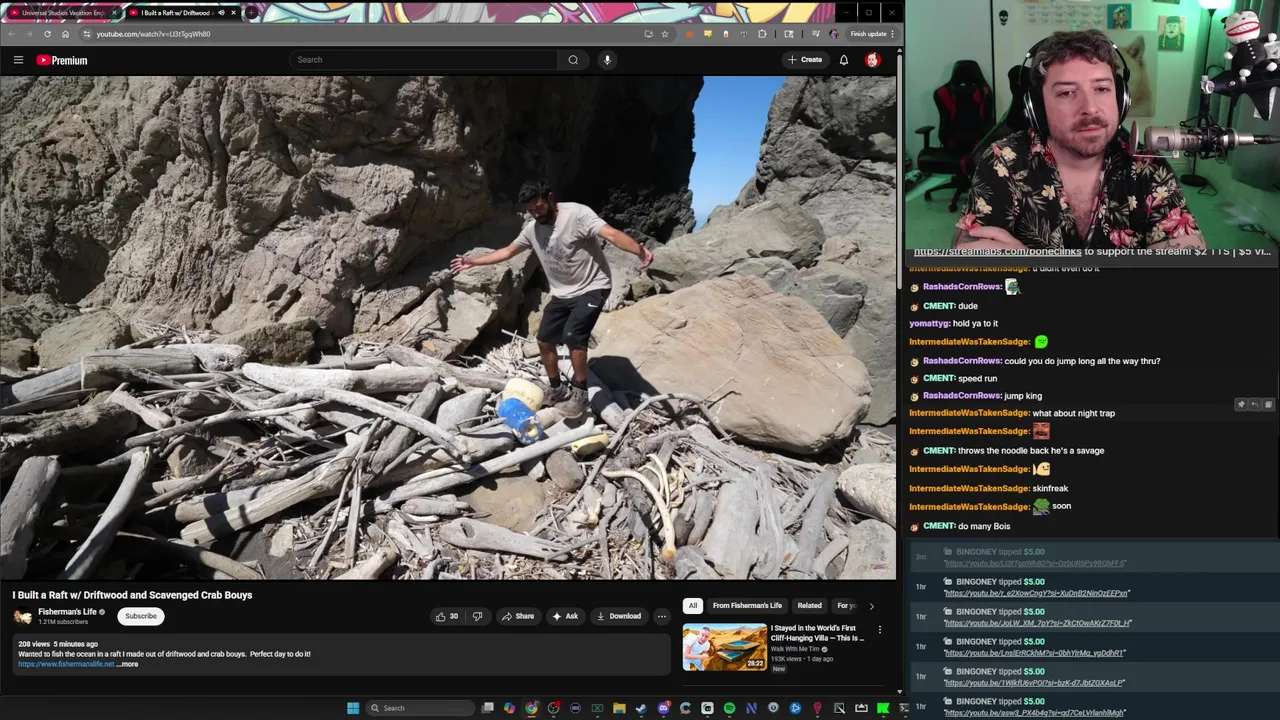This screenshot has height=720, width=1280.
Task: Open the Chrome extensions puzzle icon
Action: [x=762, y=34]
